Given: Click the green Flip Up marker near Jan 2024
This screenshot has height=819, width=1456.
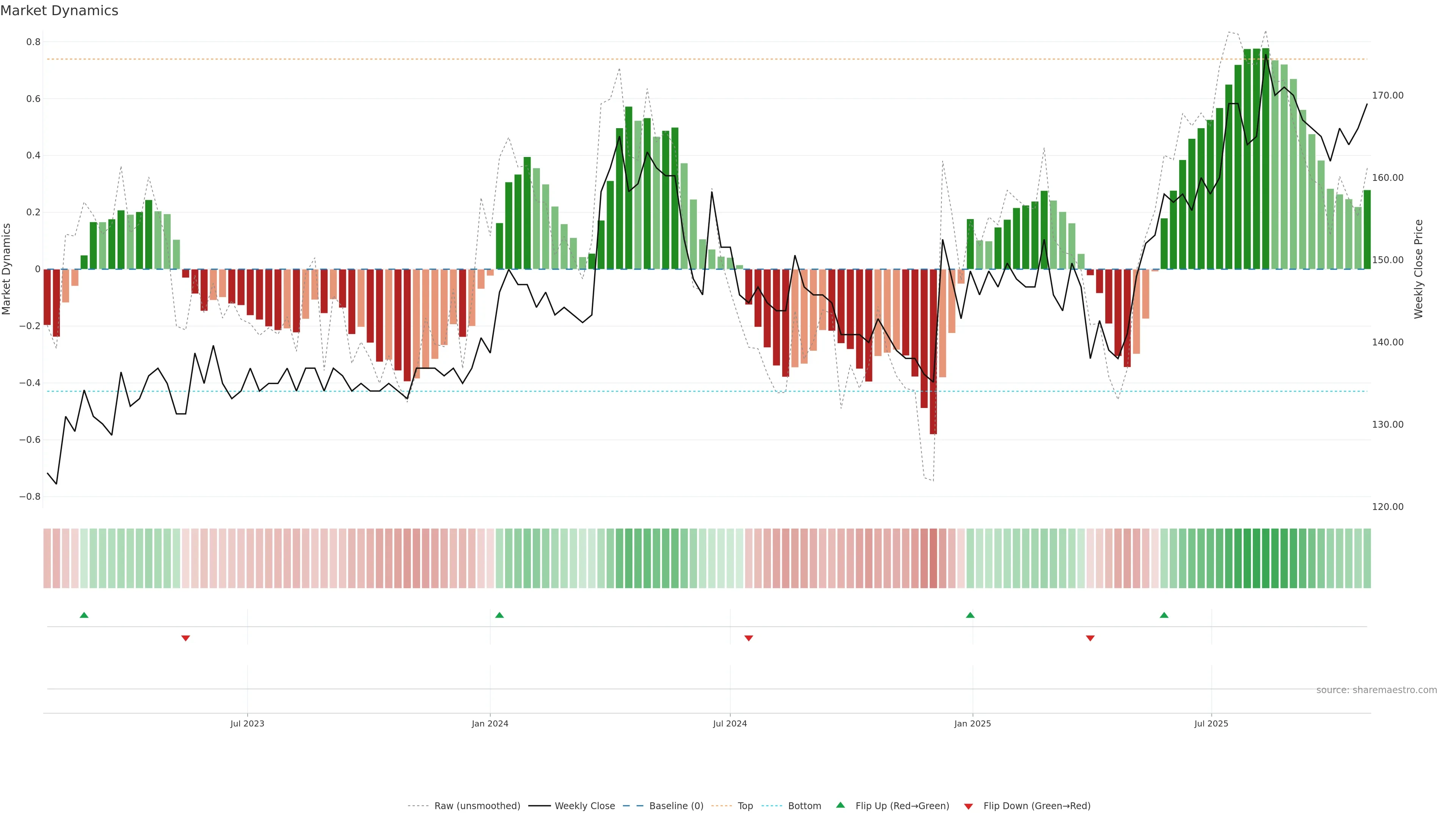Looking at the screenshot, I should (499, 615).
